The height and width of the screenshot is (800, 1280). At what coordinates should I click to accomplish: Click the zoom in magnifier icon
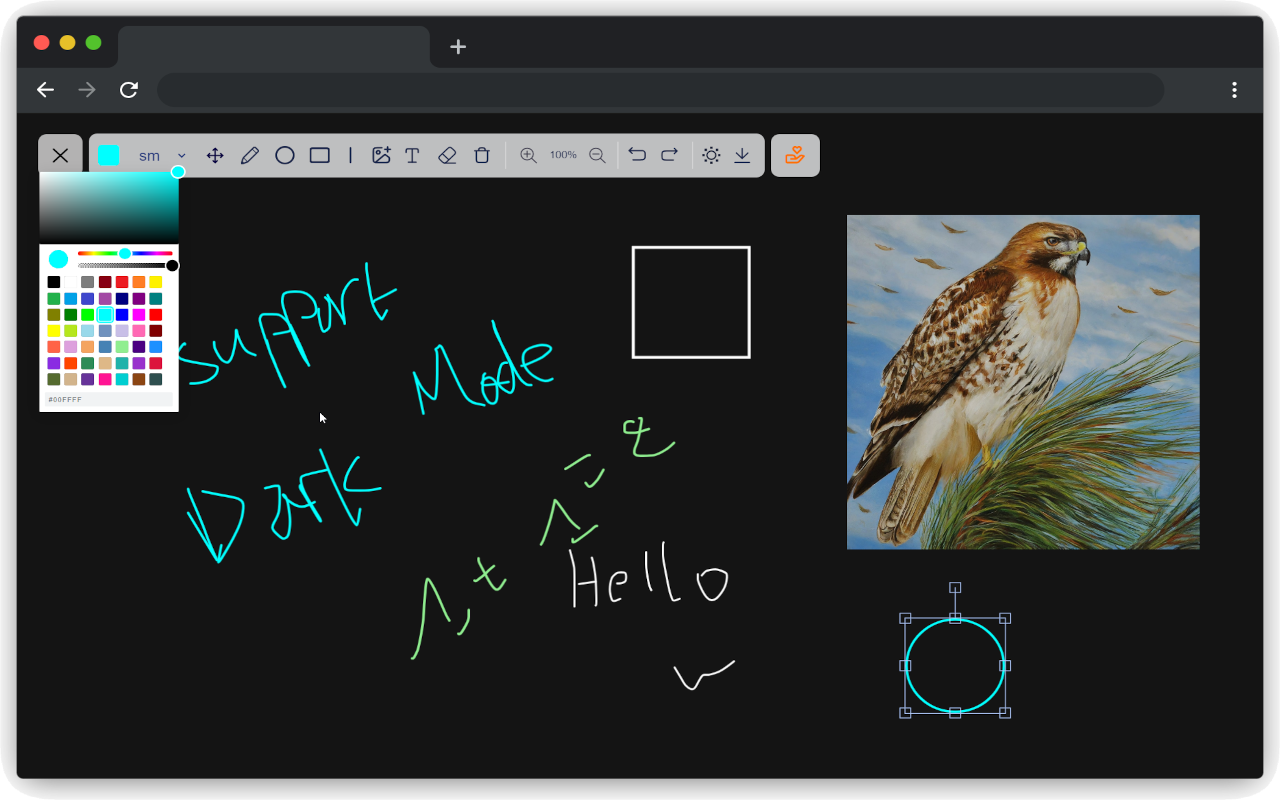(529, 155)
